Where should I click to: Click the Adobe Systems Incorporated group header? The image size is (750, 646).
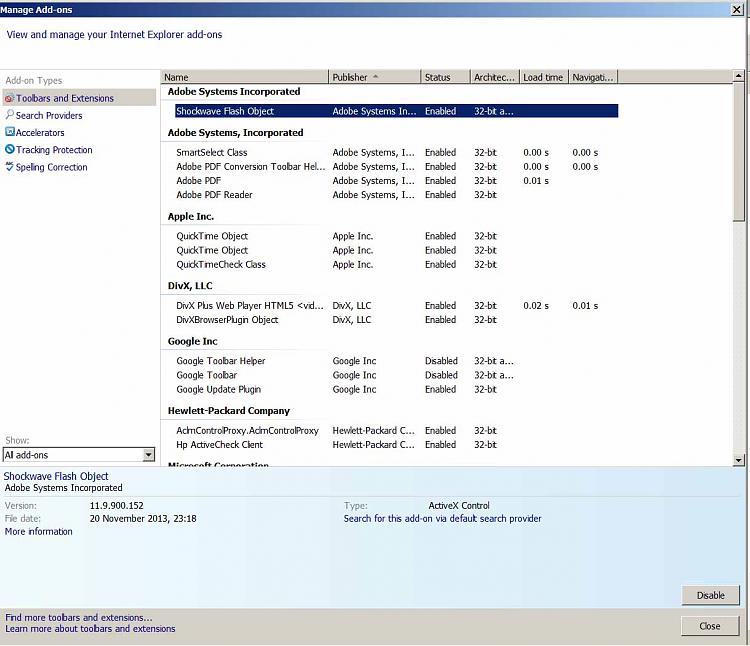pyautogui.click(x=234, y=91)
